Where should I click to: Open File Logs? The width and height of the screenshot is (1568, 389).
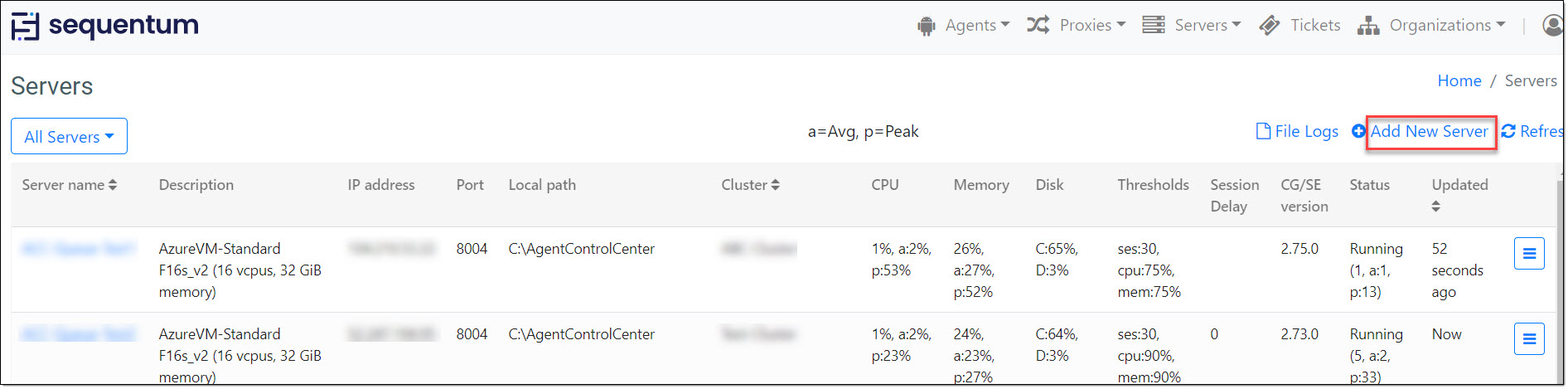1297,131
